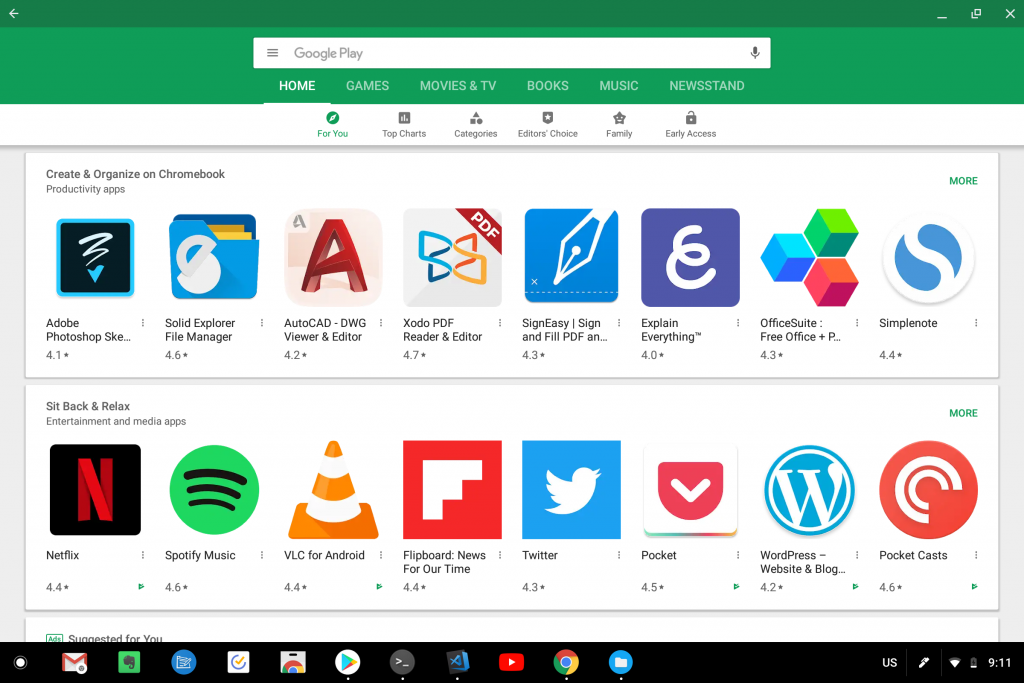
Task: Select the AutoCAD DWG Viewer icon
Action: pyautogui.click(x=333, y=257)
